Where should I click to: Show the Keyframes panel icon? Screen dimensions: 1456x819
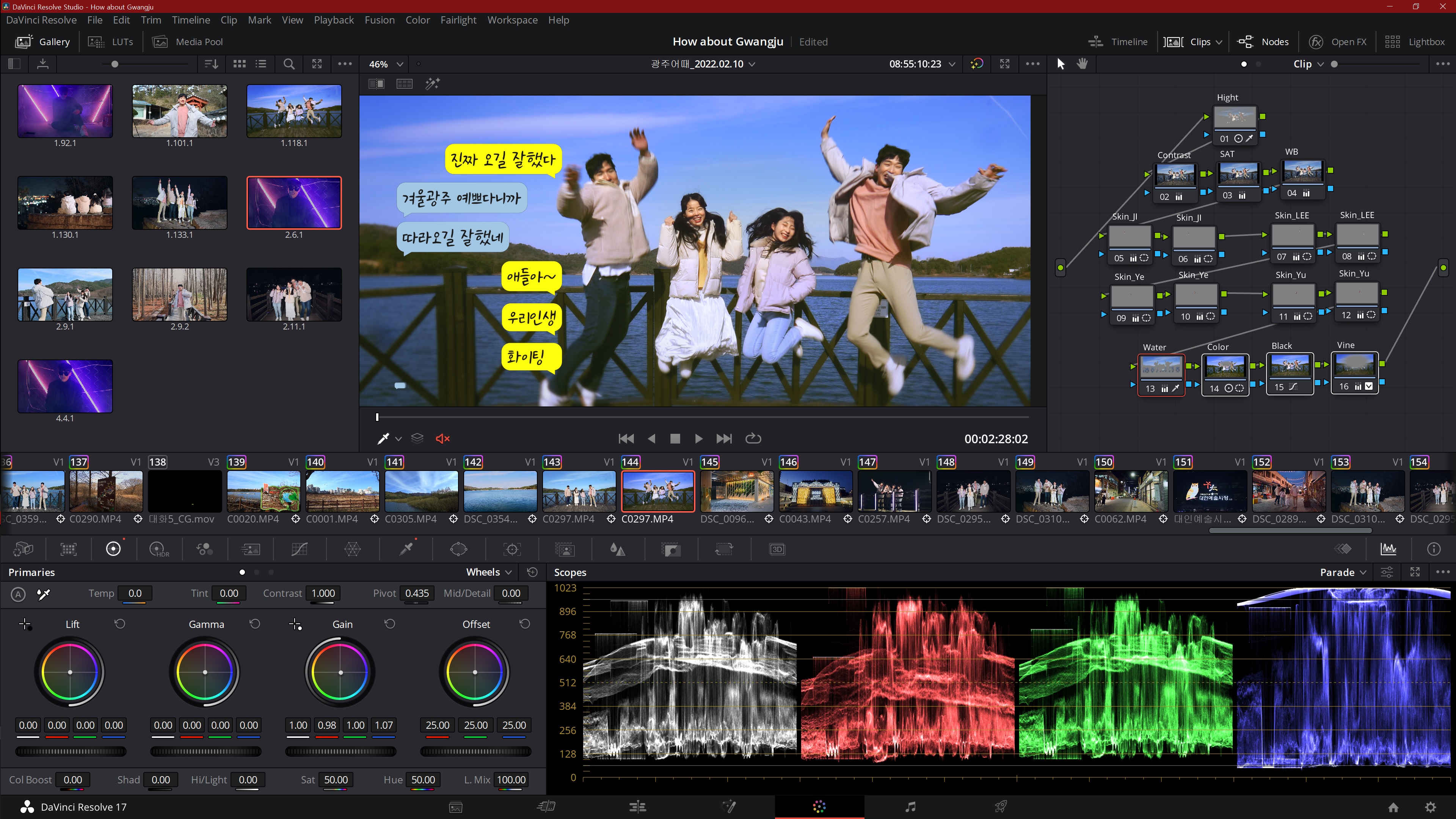1343,549
